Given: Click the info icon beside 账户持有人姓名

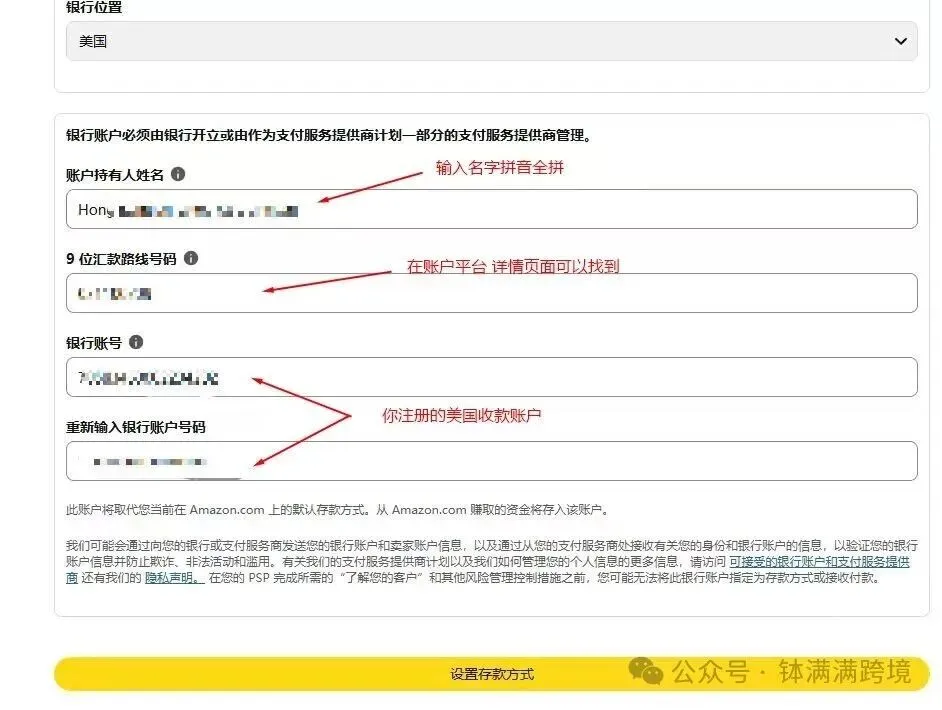Looking at the screenshot, I should [x=177, y=172].
